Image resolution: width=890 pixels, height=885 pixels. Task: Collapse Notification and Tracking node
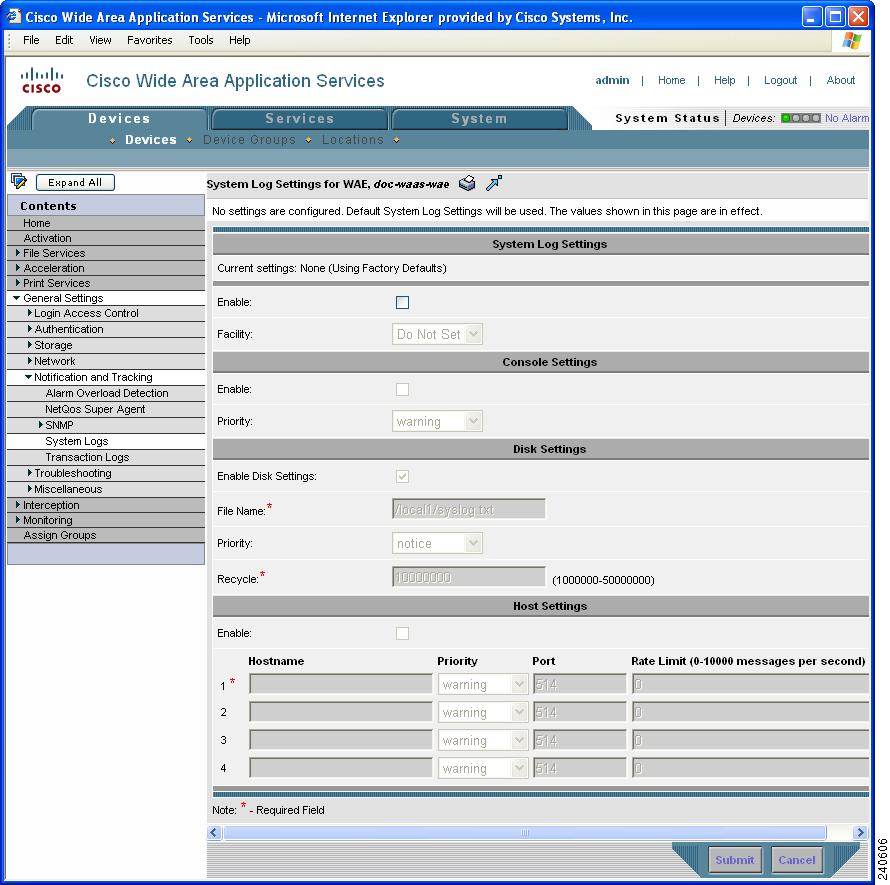pyautogui.click(x=28, y=377)
